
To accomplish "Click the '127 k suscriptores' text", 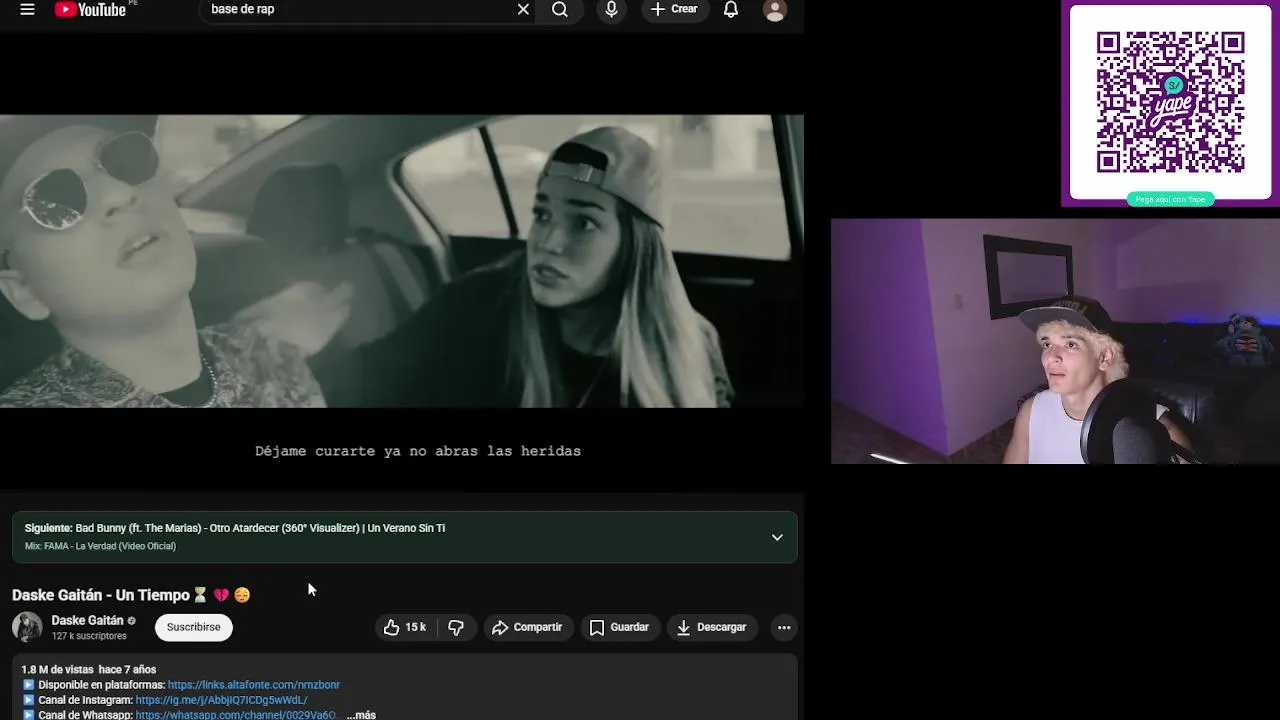I will [x=89, y=636].
